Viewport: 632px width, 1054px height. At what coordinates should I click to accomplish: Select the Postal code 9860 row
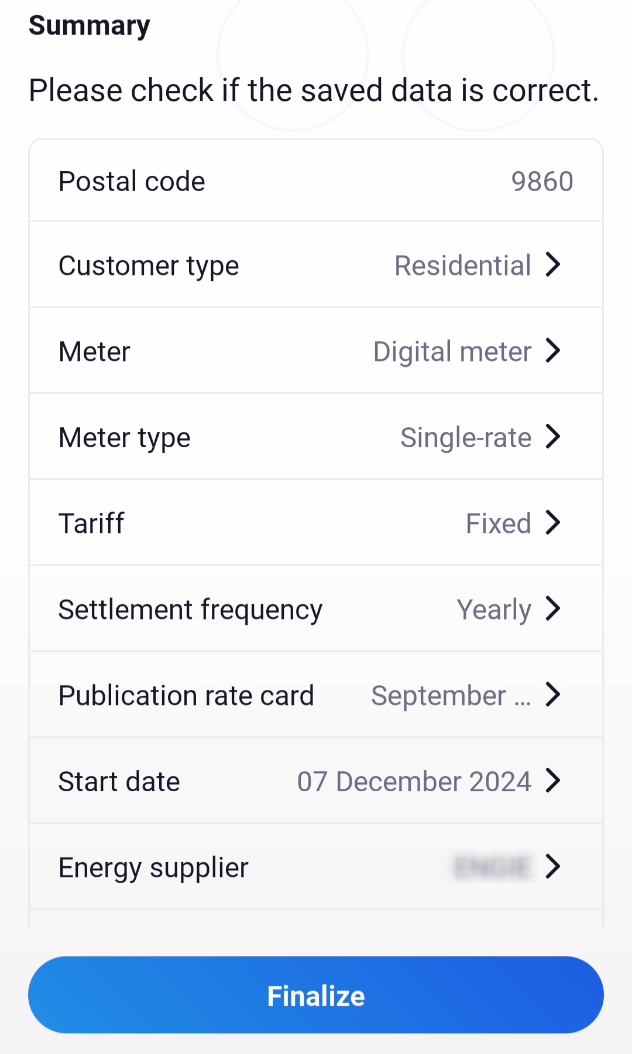(316, 181)
